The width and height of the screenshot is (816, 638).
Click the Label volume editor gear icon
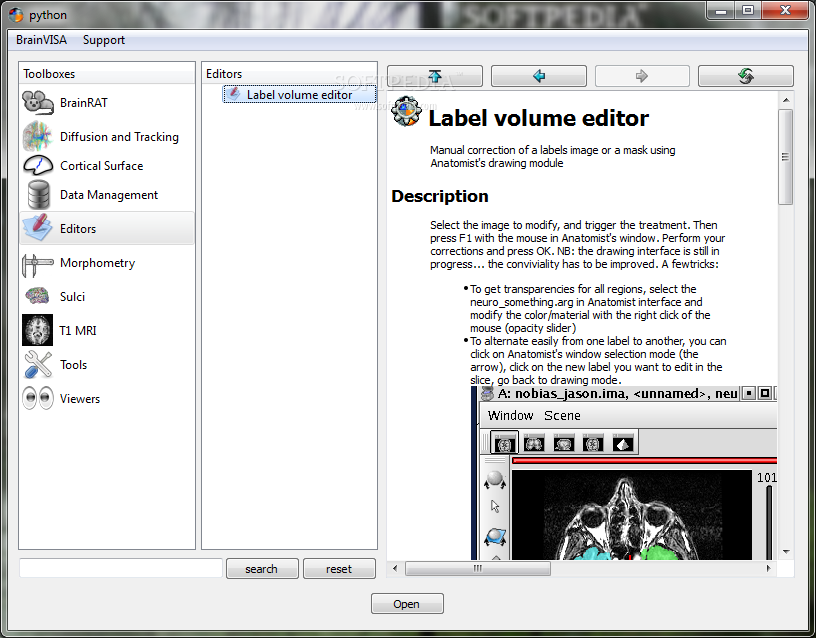[x=406, y=111]
